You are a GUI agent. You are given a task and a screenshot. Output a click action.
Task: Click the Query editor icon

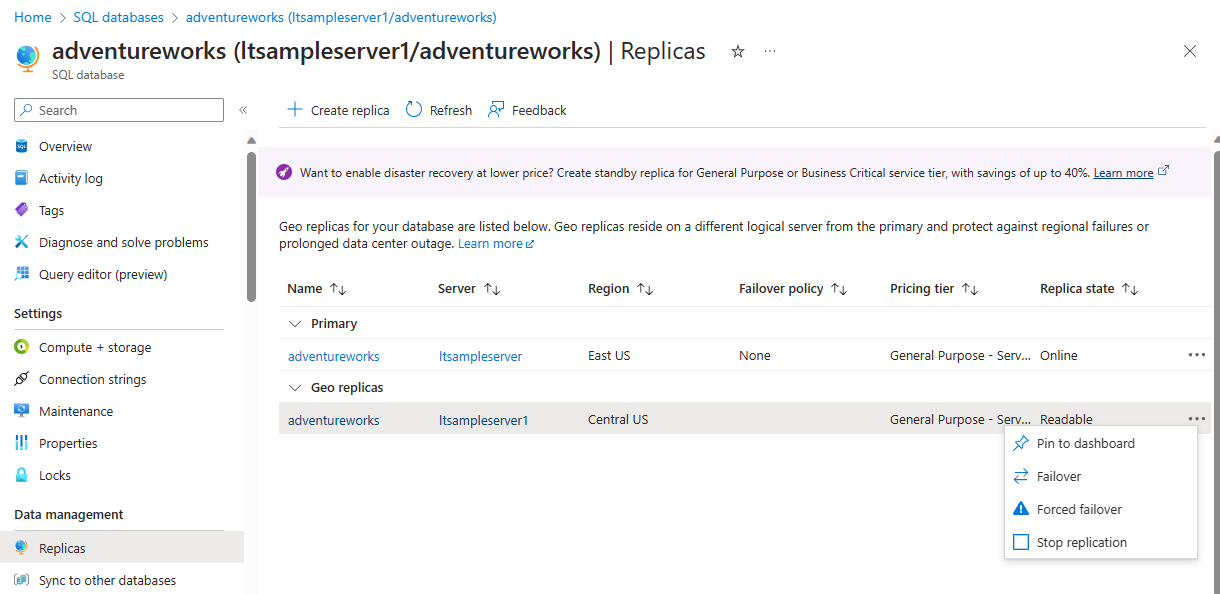(x=22, y=274)
